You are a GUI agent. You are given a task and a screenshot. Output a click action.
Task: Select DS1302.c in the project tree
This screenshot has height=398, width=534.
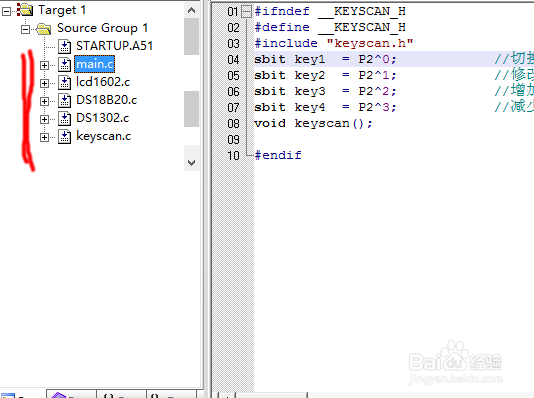point(103,118)
